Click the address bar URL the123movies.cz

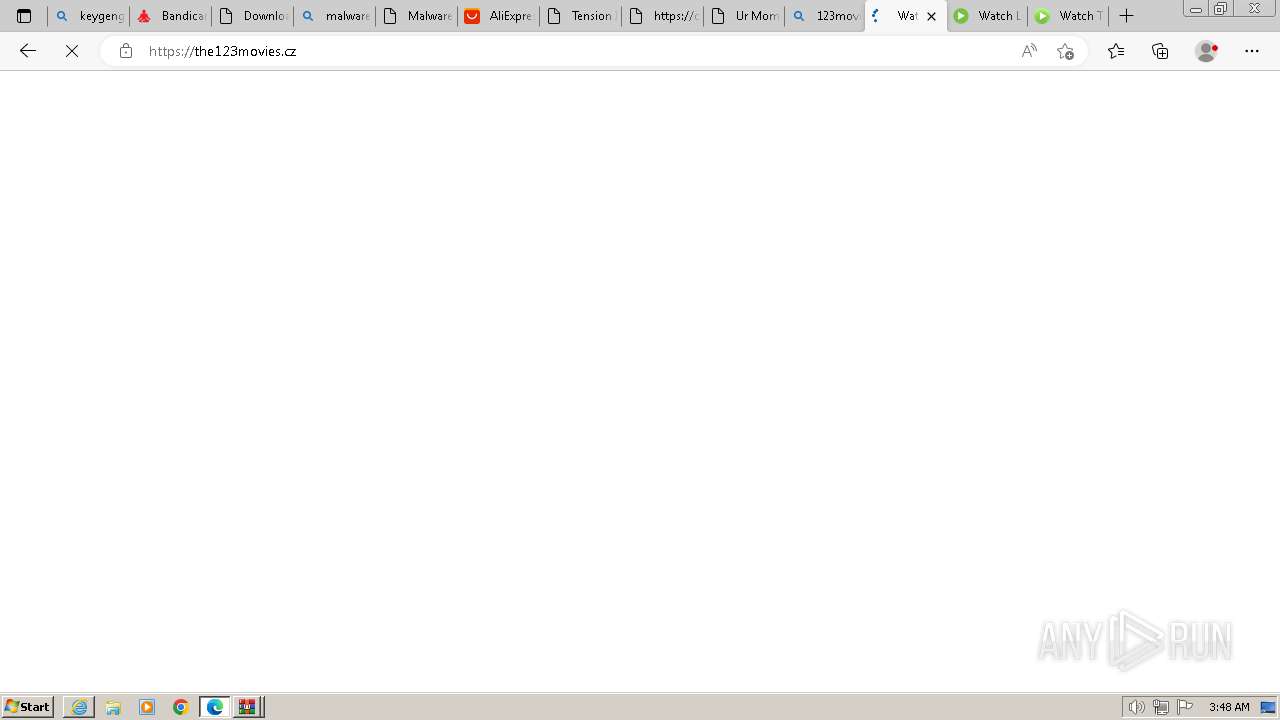point(222,51)
